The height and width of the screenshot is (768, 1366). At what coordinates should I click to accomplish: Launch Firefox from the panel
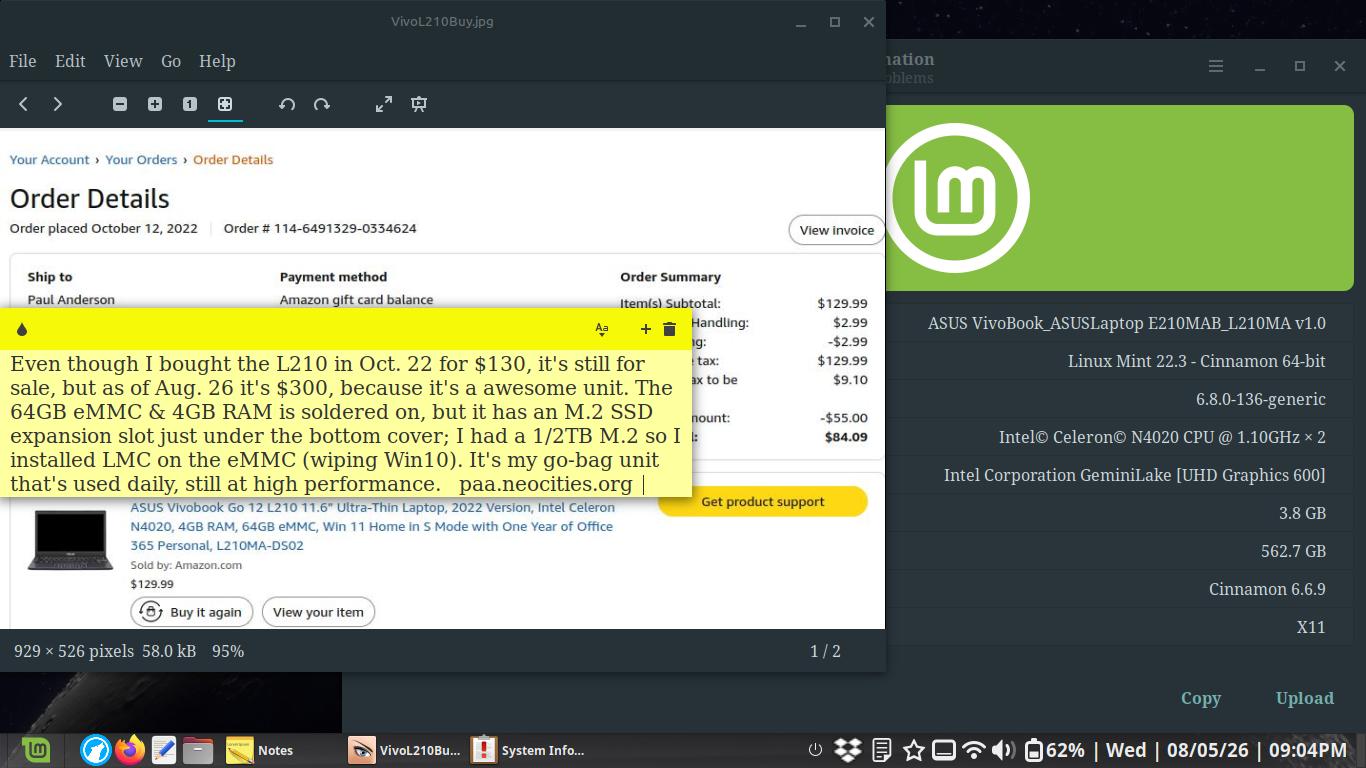(129, 750)
